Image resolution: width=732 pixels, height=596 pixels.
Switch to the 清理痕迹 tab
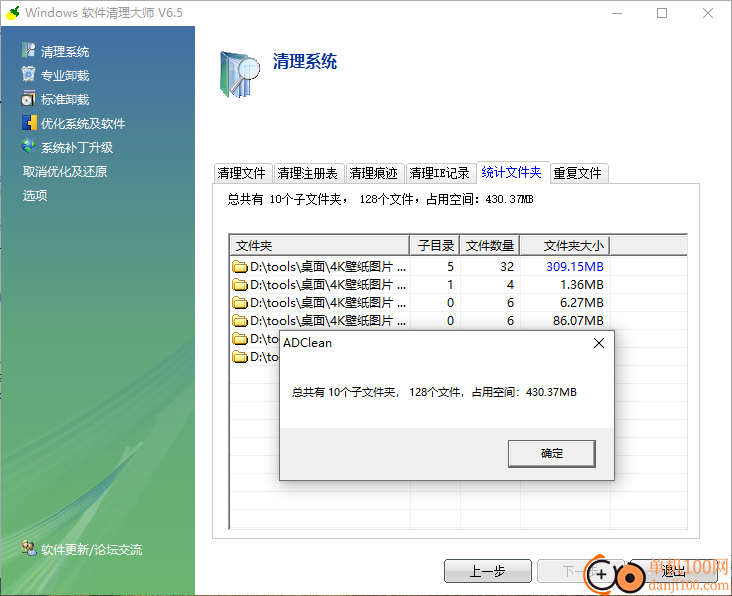(x=374, y=173)
